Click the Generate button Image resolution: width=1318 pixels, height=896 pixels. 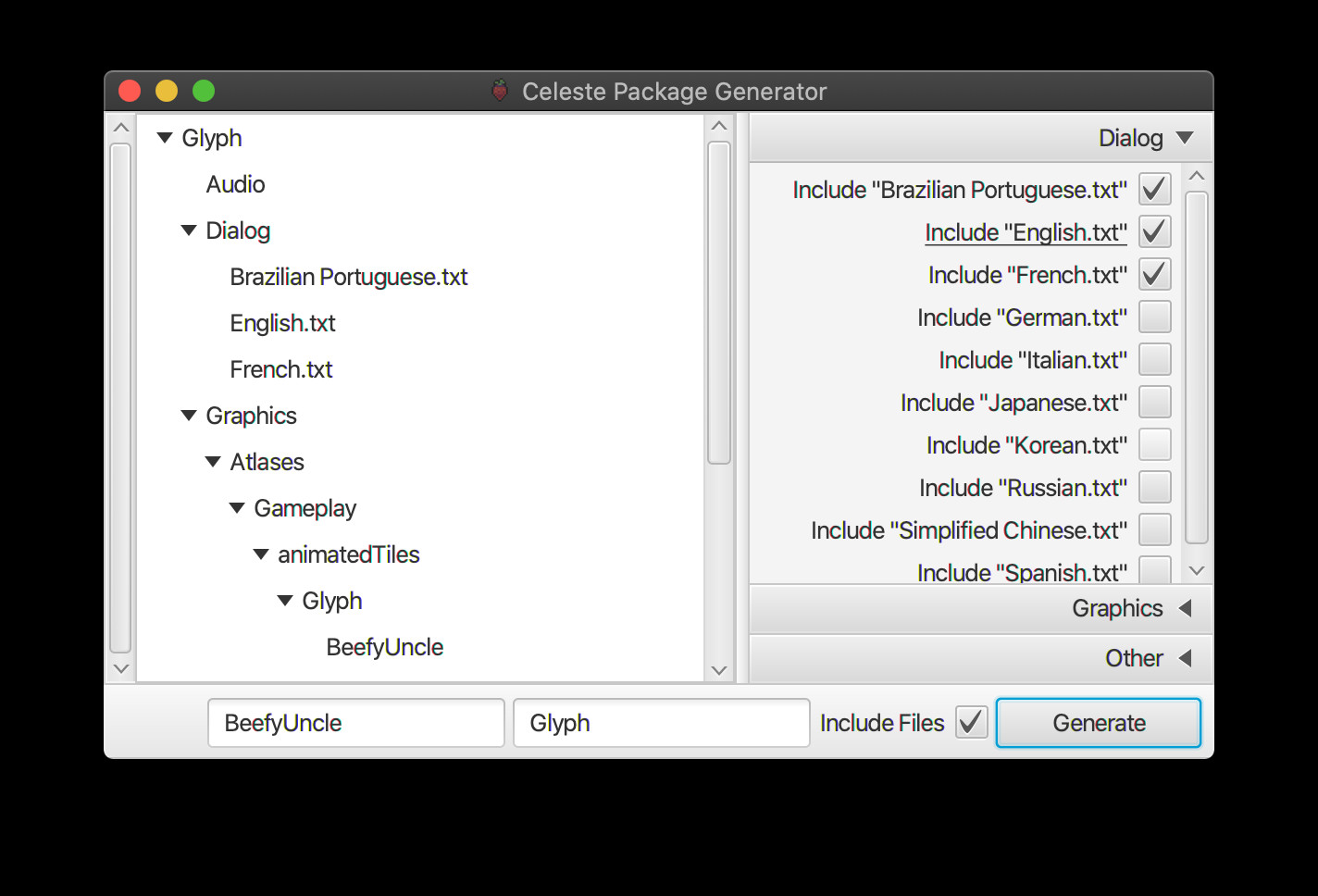(x=1099, y=723)
